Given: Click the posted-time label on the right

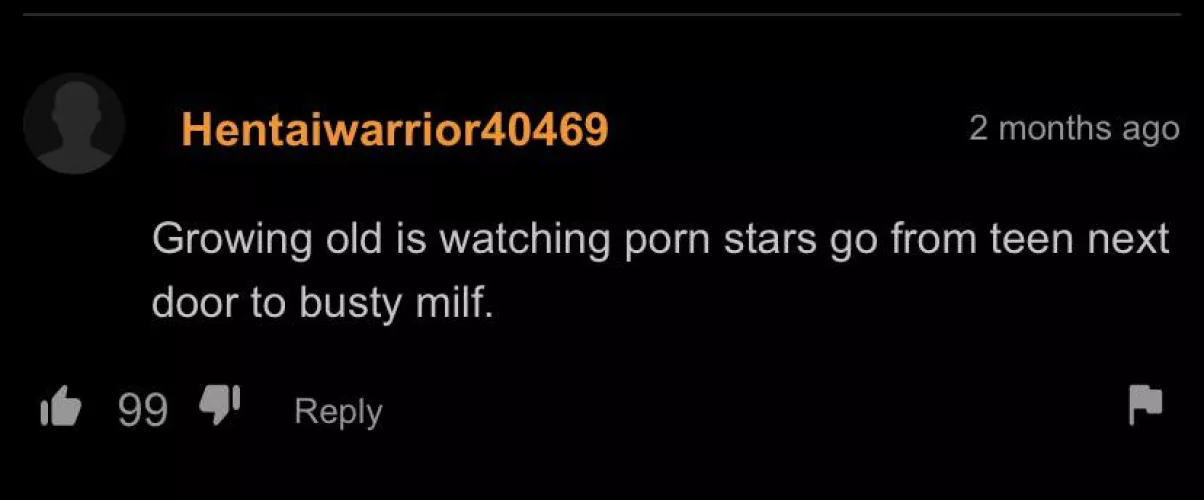Looking at the screenshot, I should 1074,128.
